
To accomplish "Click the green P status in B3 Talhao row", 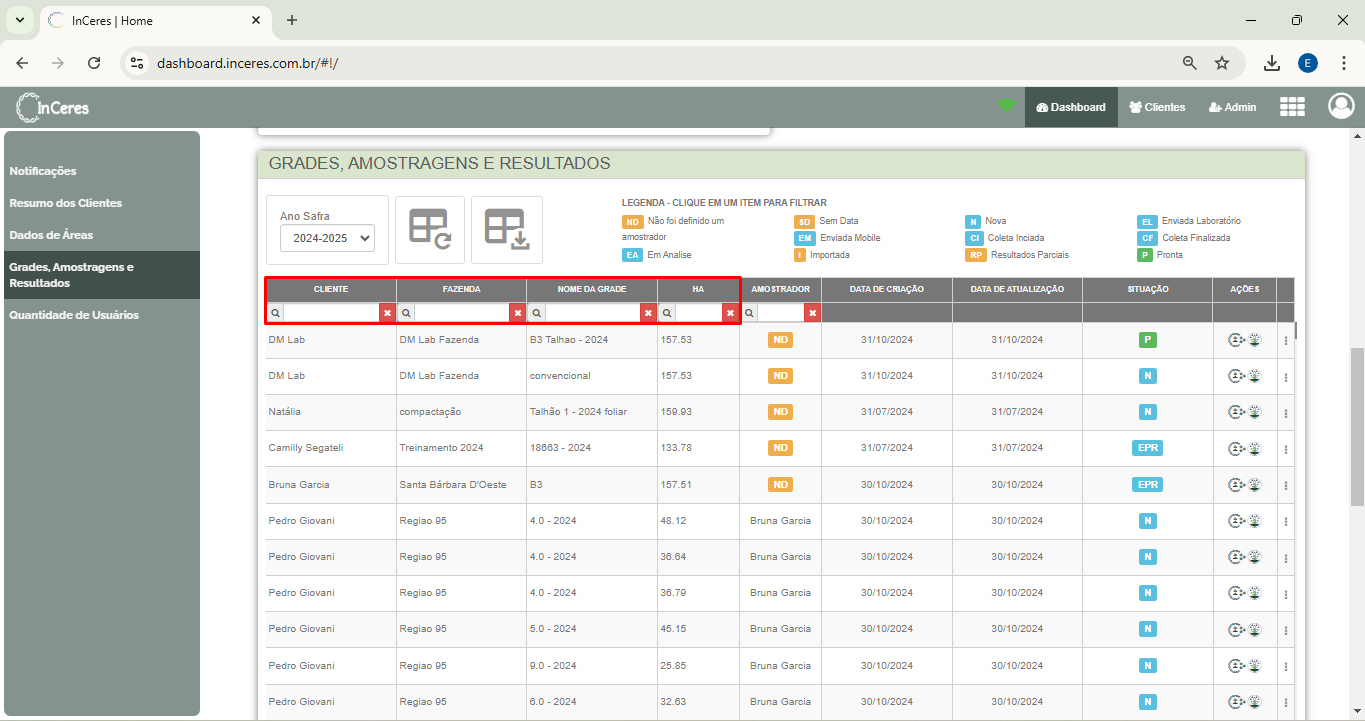I will pyautogui.click(x=1148, y=340).
